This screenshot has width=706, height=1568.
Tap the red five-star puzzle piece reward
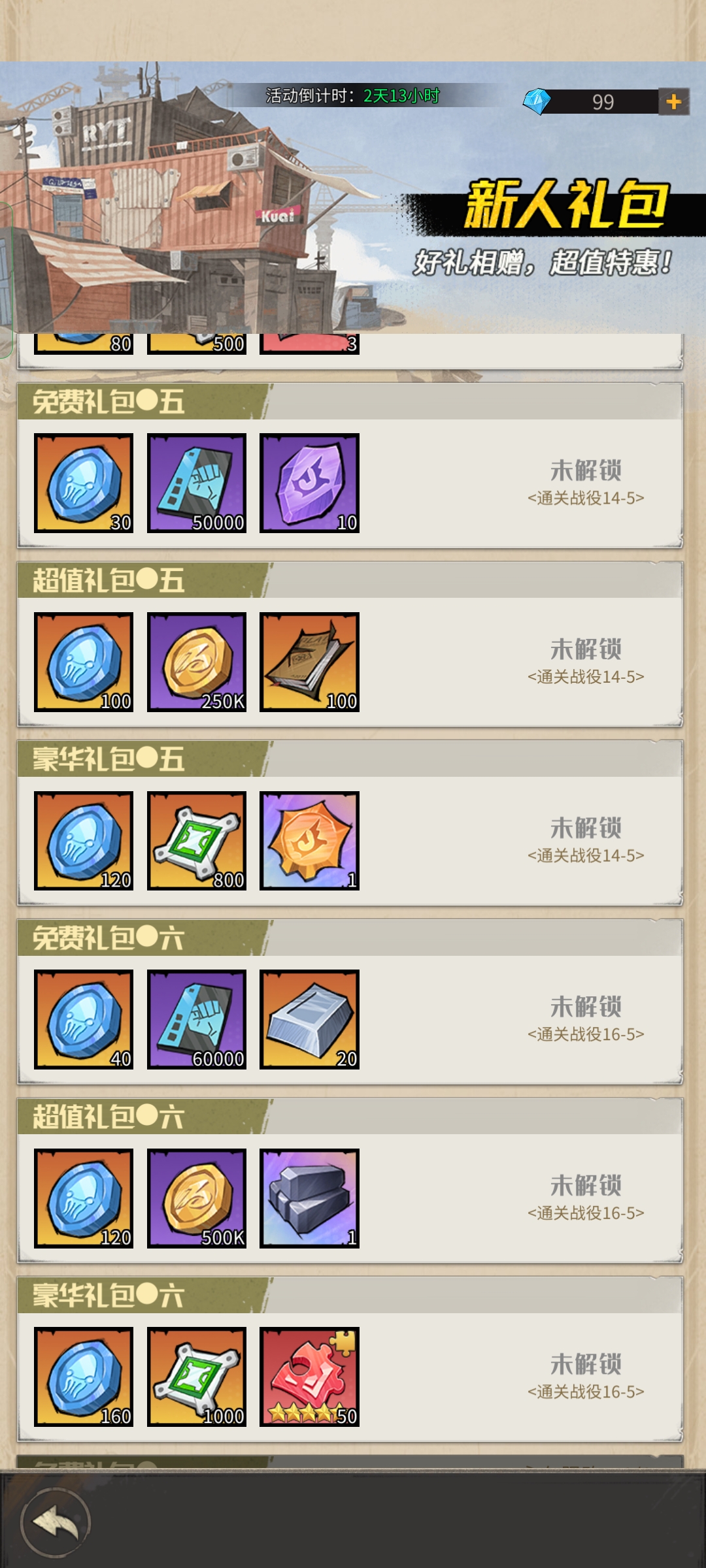(x=309, y=1377)
